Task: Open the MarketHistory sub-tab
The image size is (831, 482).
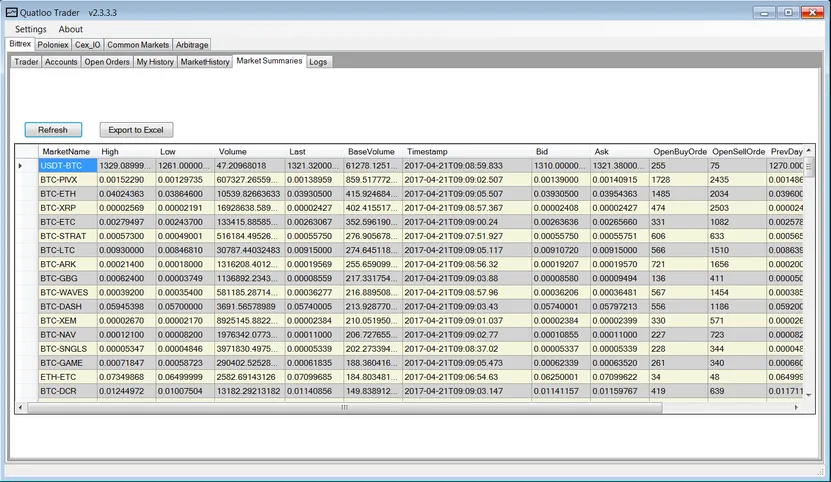Action: (205, 62)
